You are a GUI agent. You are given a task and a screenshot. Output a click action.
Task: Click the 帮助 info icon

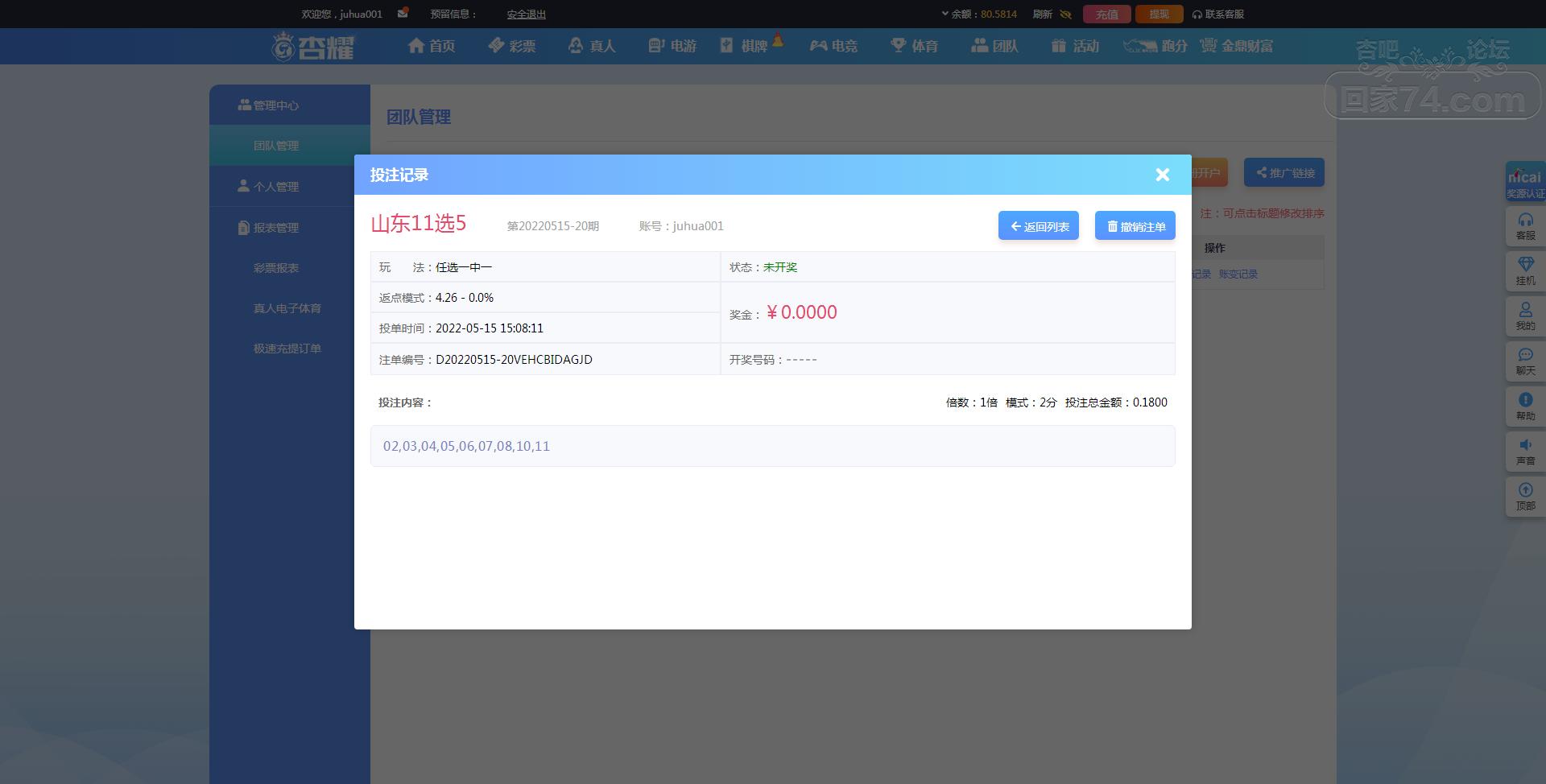point(1525,399)
